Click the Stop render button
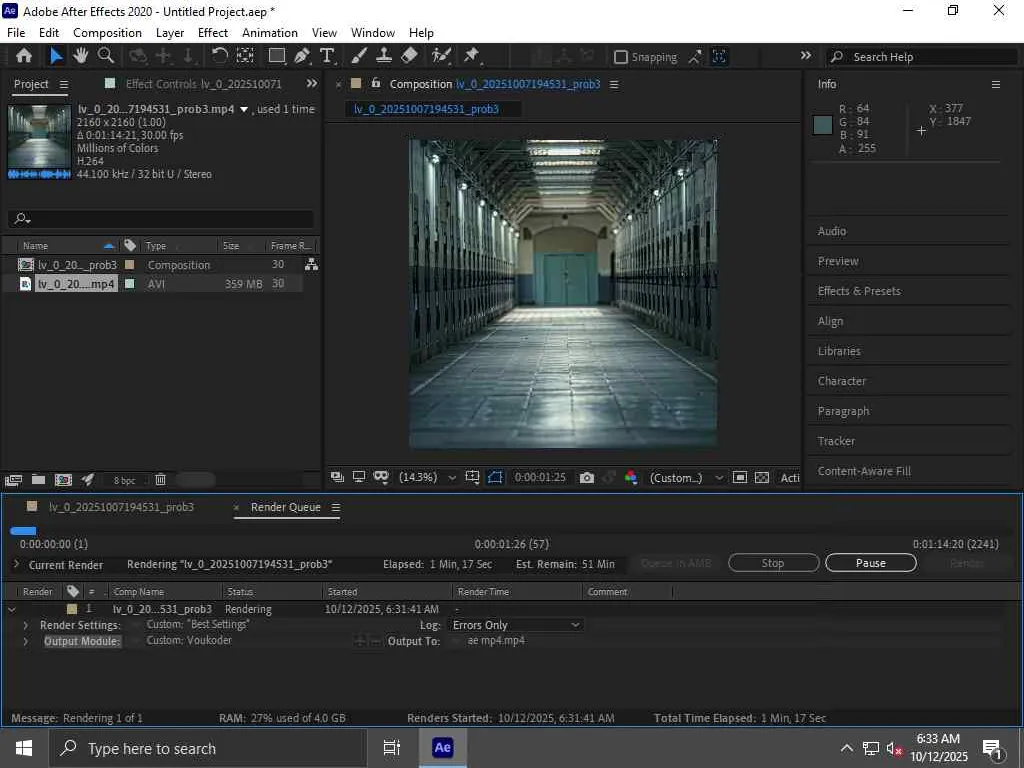 [x=773, y=563]
